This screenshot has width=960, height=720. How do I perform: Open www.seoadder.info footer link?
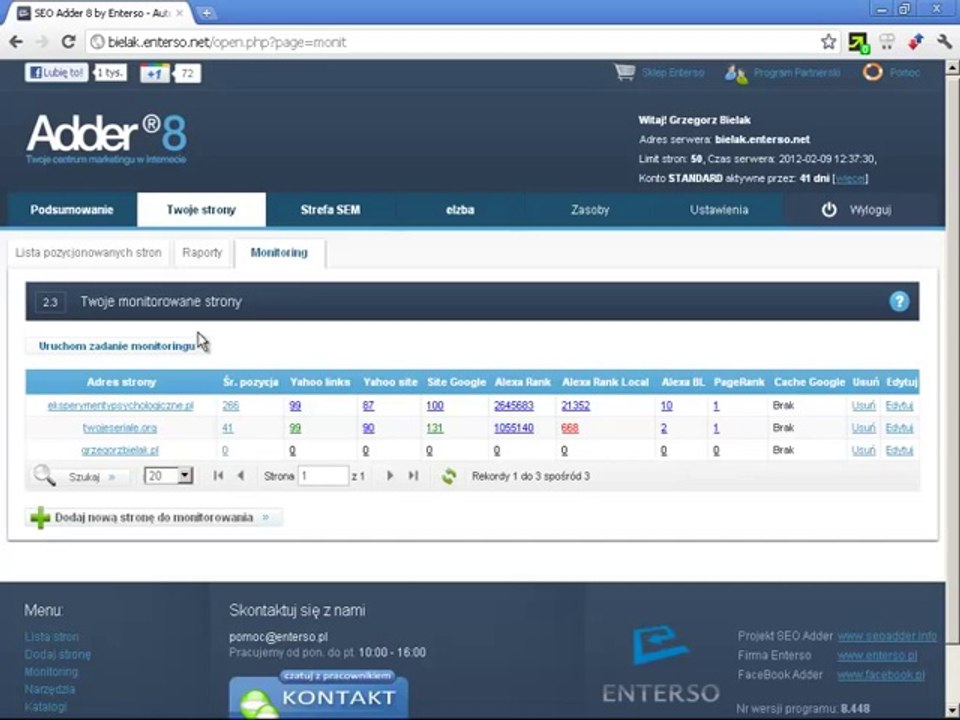click(887, 636)
